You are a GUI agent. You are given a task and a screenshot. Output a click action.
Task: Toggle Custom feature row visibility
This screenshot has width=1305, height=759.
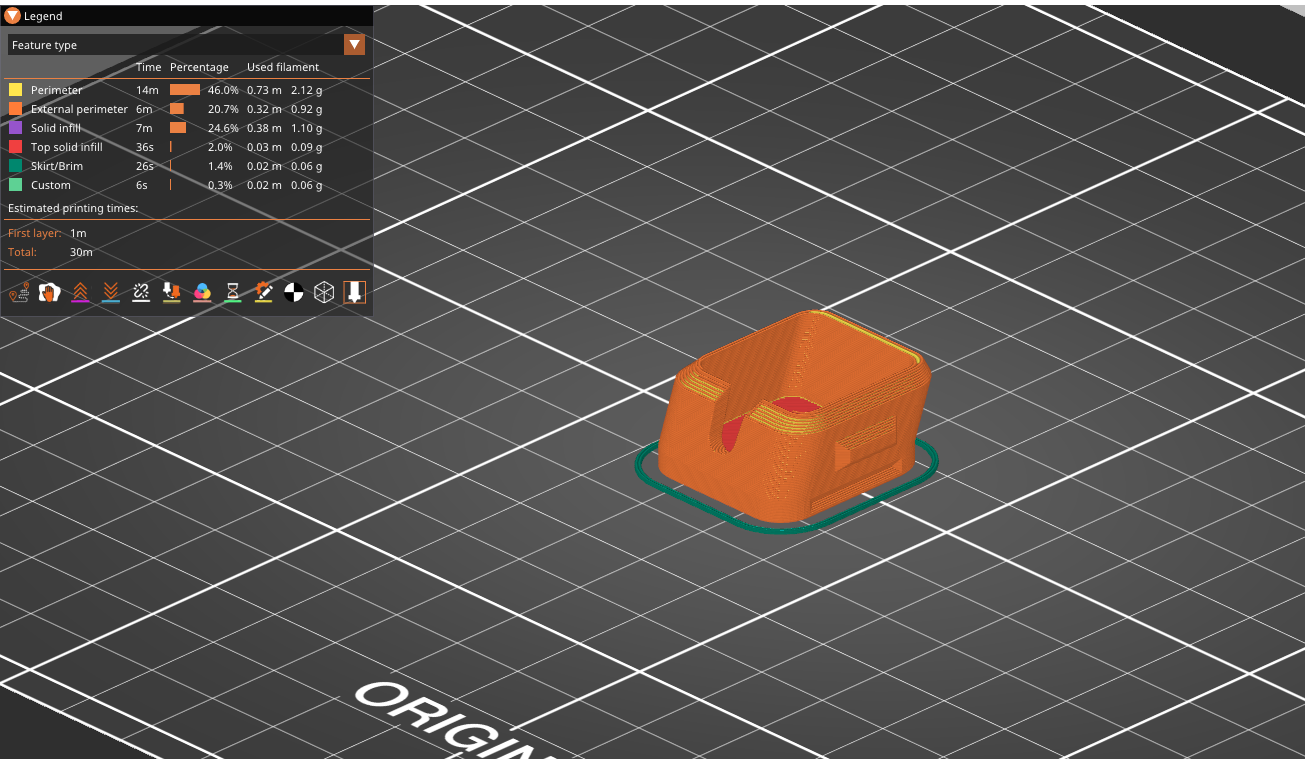click(186, 185)
